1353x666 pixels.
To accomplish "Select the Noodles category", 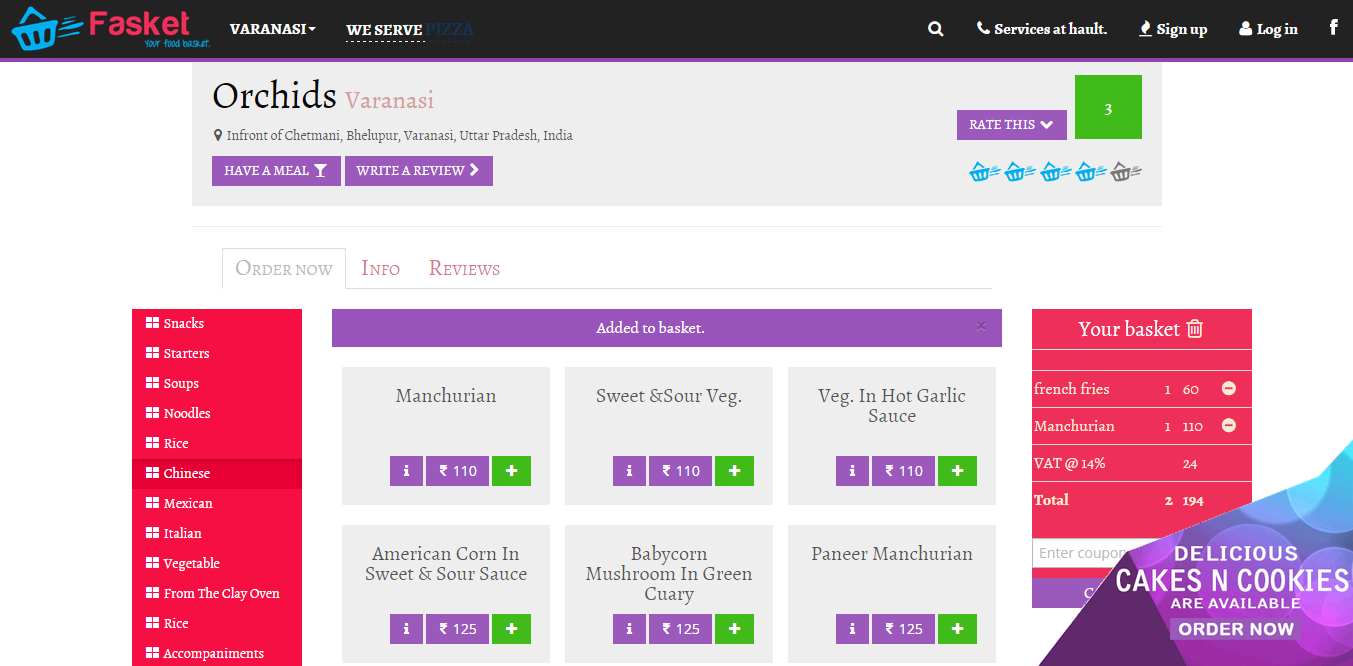I will [217, 413].
